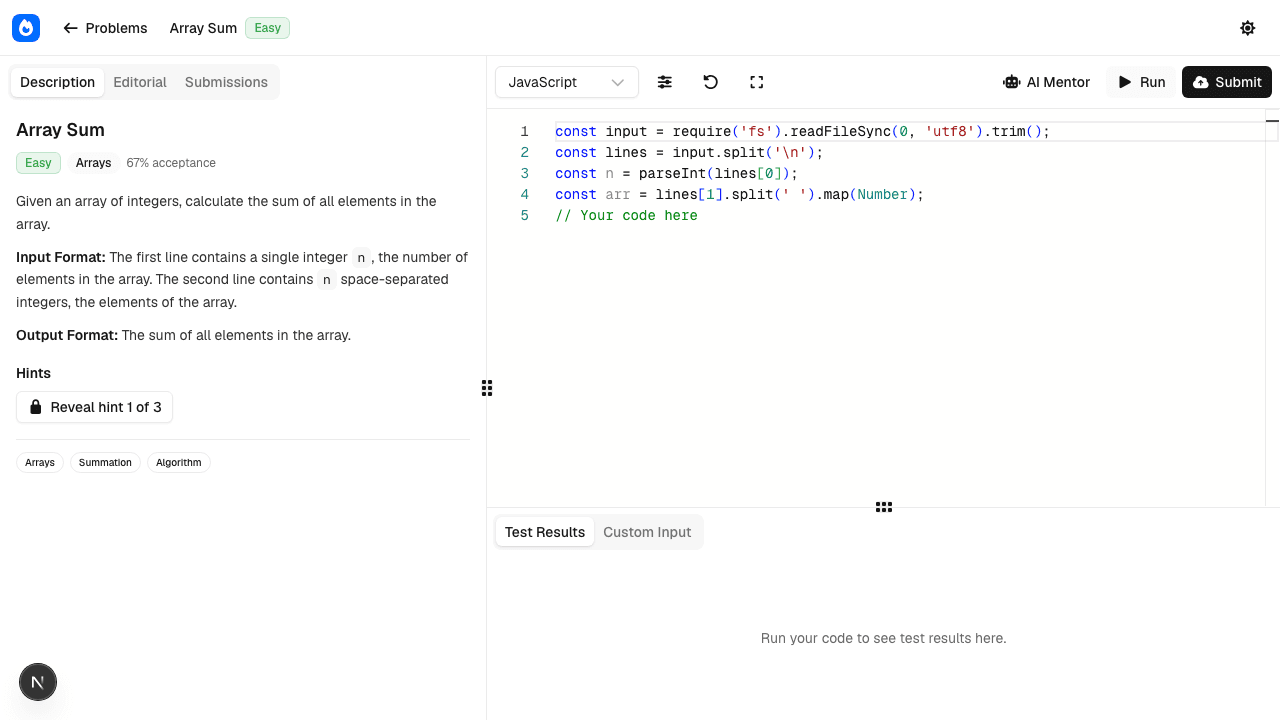The width and height of the screenshot is (1280, 720).
Task: Click line number 1 in the editor gutter
Action: coord(524,131)
